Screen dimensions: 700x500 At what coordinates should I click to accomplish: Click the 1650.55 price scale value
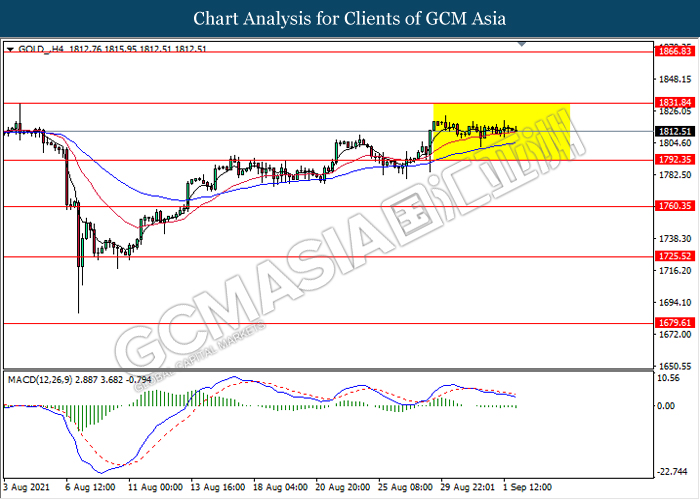tap(675, 366)
